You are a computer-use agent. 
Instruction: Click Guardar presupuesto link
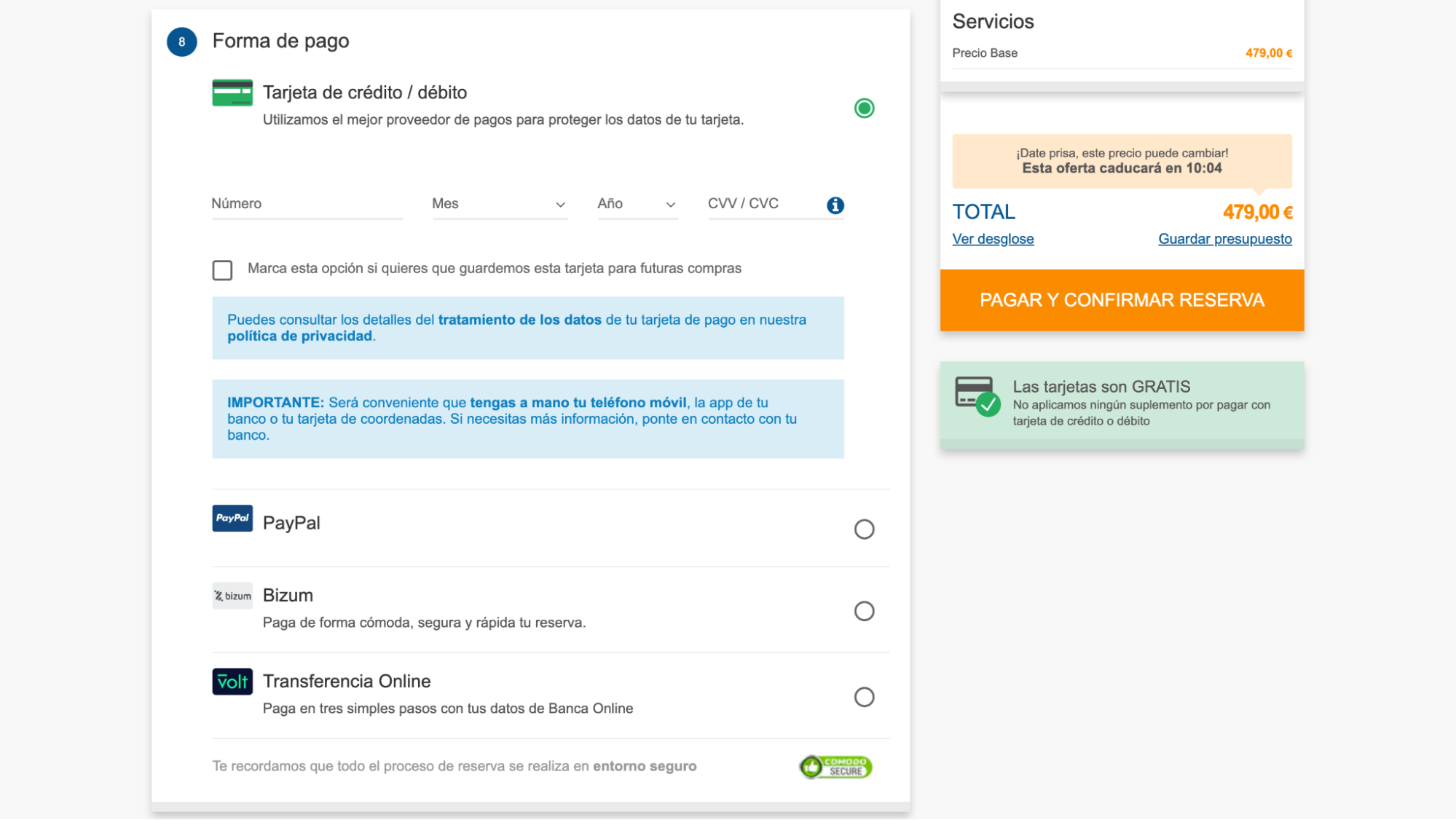point(1225,239)
